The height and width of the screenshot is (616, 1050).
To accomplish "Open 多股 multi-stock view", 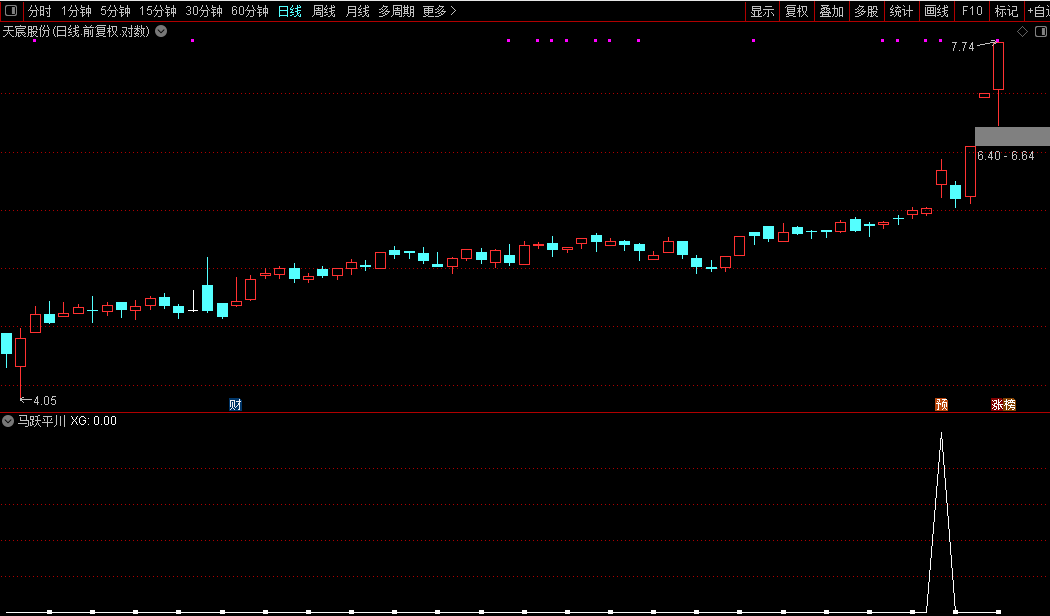I will click(x=867, y=11).
